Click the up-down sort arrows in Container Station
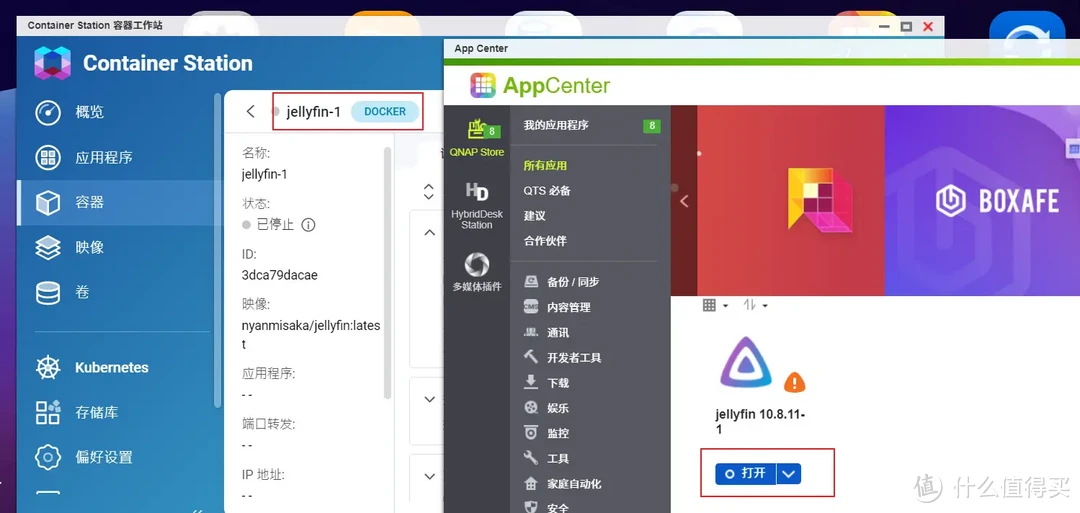Screen dimensions: 1080x513 (x=428, y=191)
